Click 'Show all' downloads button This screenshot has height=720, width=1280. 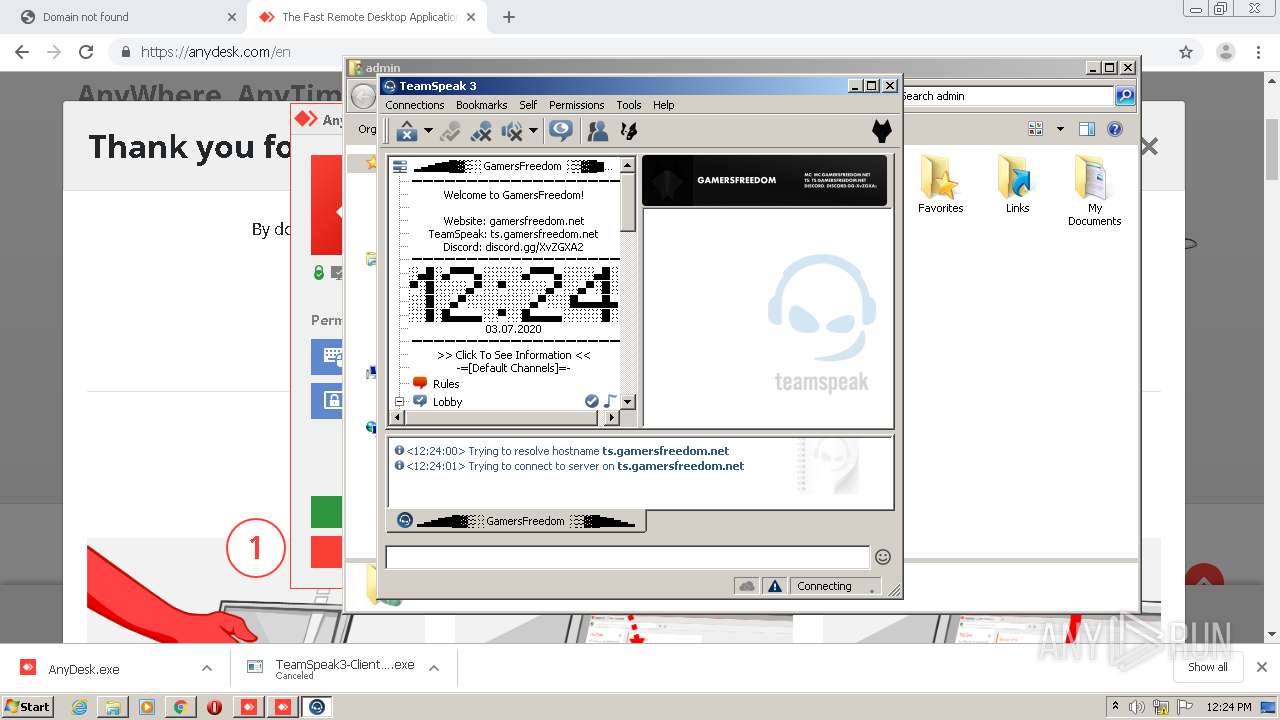1208,667
